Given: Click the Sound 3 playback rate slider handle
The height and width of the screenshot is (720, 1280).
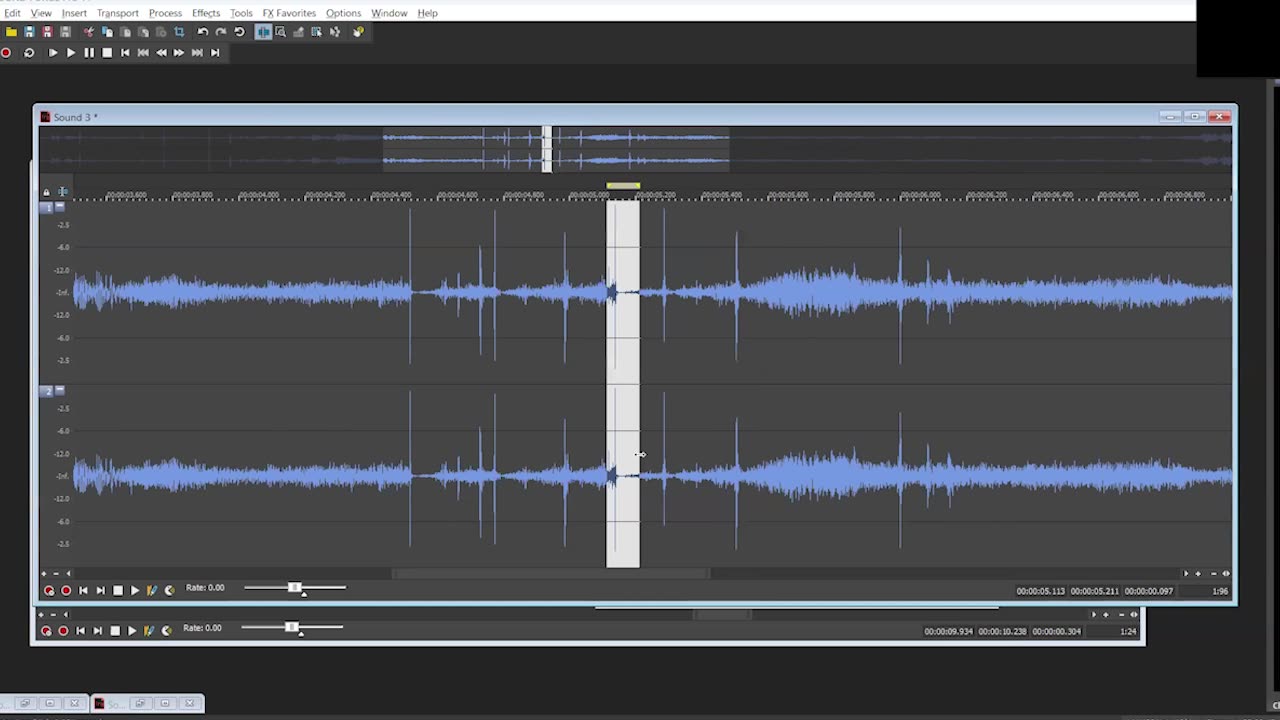Looking at the screenshot, I should coord(295,588).
